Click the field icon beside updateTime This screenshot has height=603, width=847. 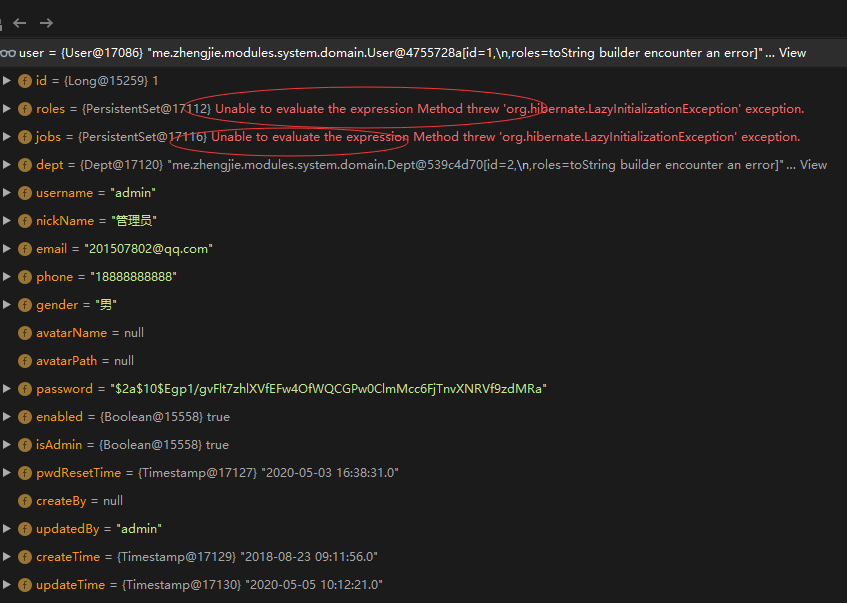[25, 585]
